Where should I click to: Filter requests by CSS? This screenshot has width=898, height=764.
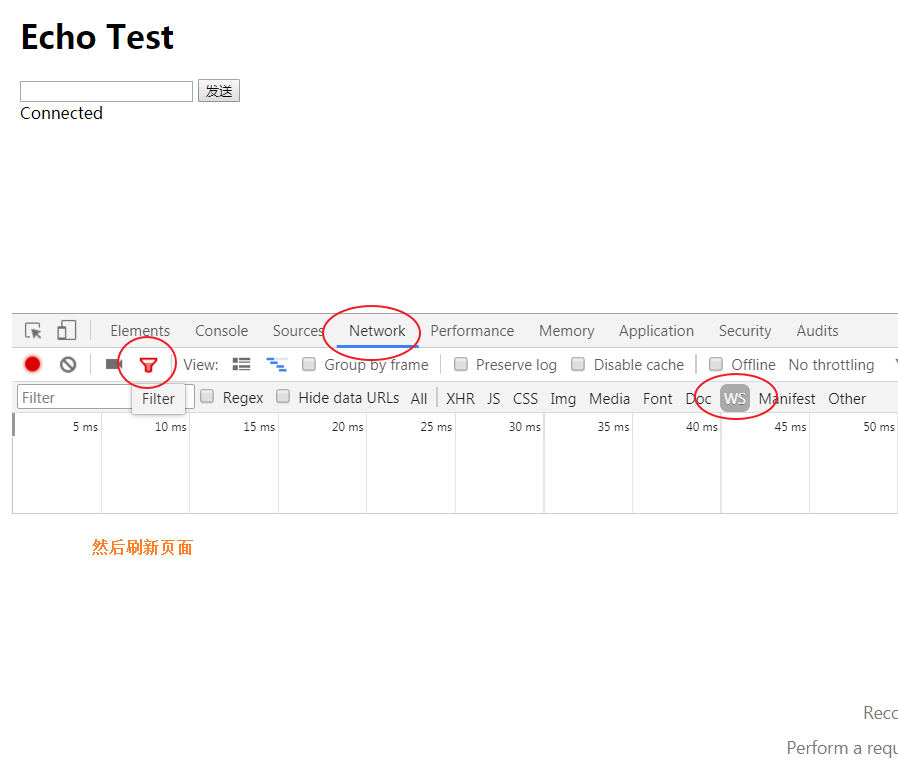click(x=525, y=399)
